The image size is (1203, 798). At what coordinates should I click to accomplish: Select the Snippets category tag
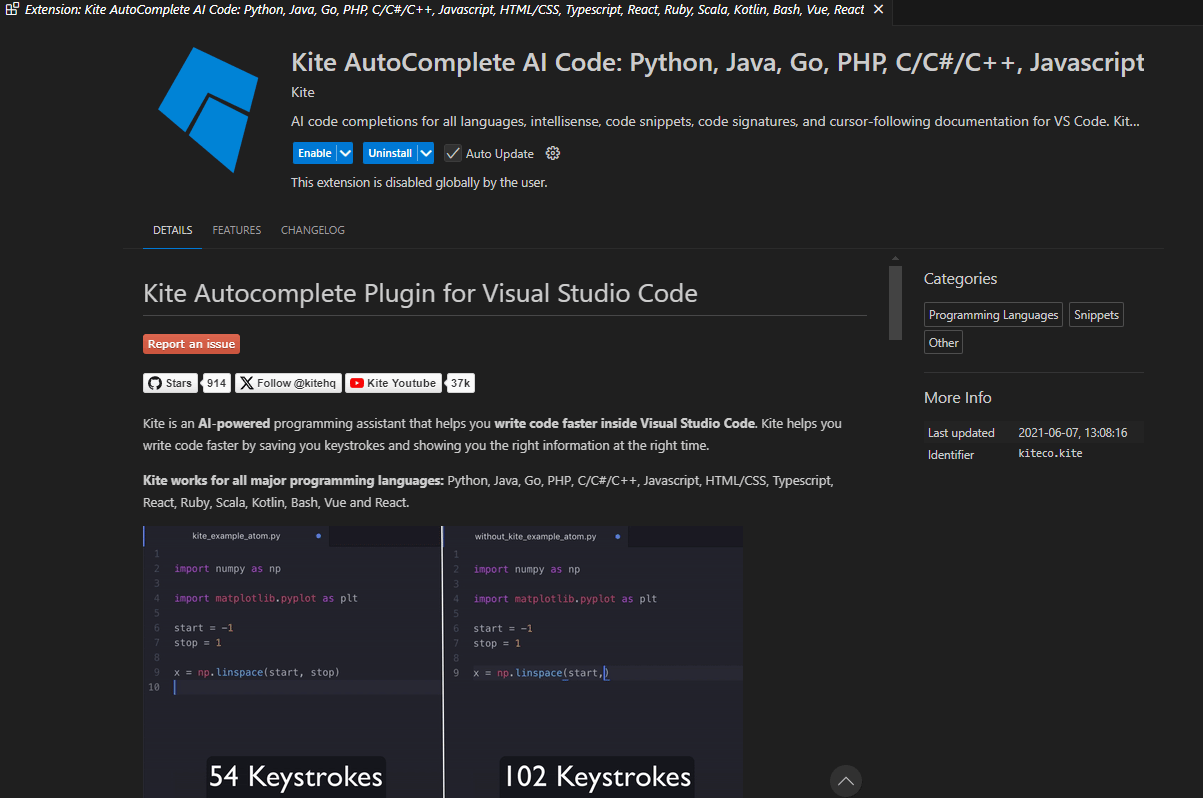(x=1096, y=315)
